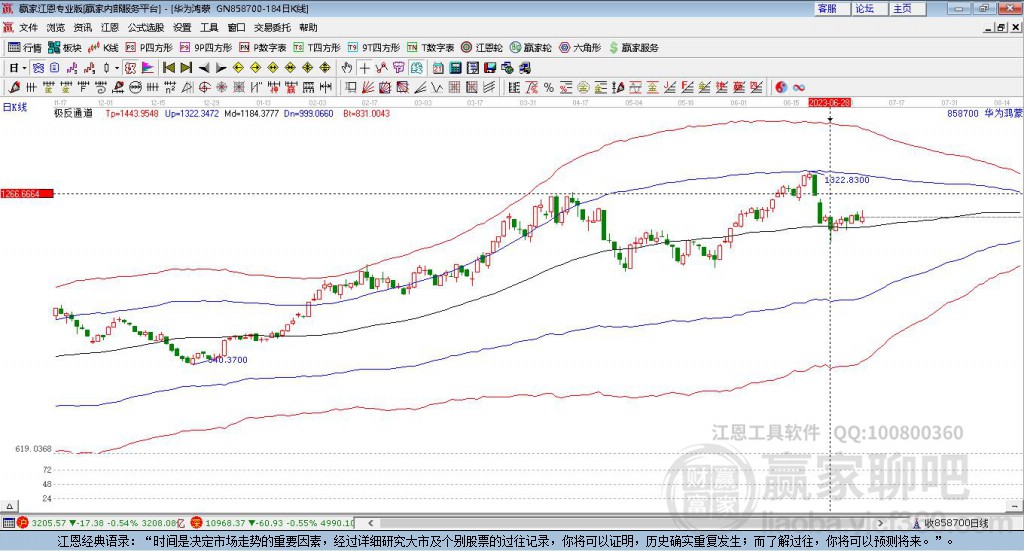Click the 极反通道 indicator name
This screenshot has height=551, width=1024.
[74, 114]
